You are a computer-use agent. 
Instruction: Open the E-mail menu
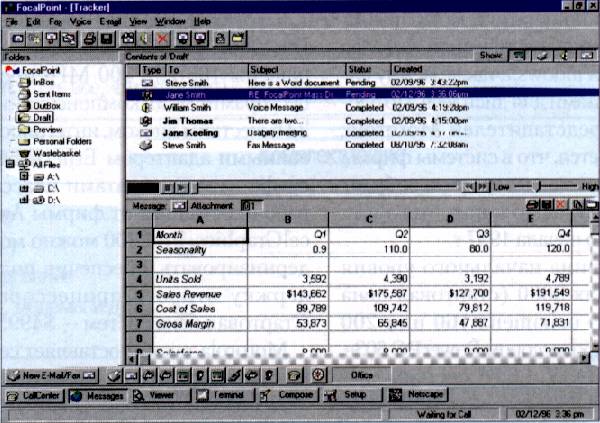110,22
